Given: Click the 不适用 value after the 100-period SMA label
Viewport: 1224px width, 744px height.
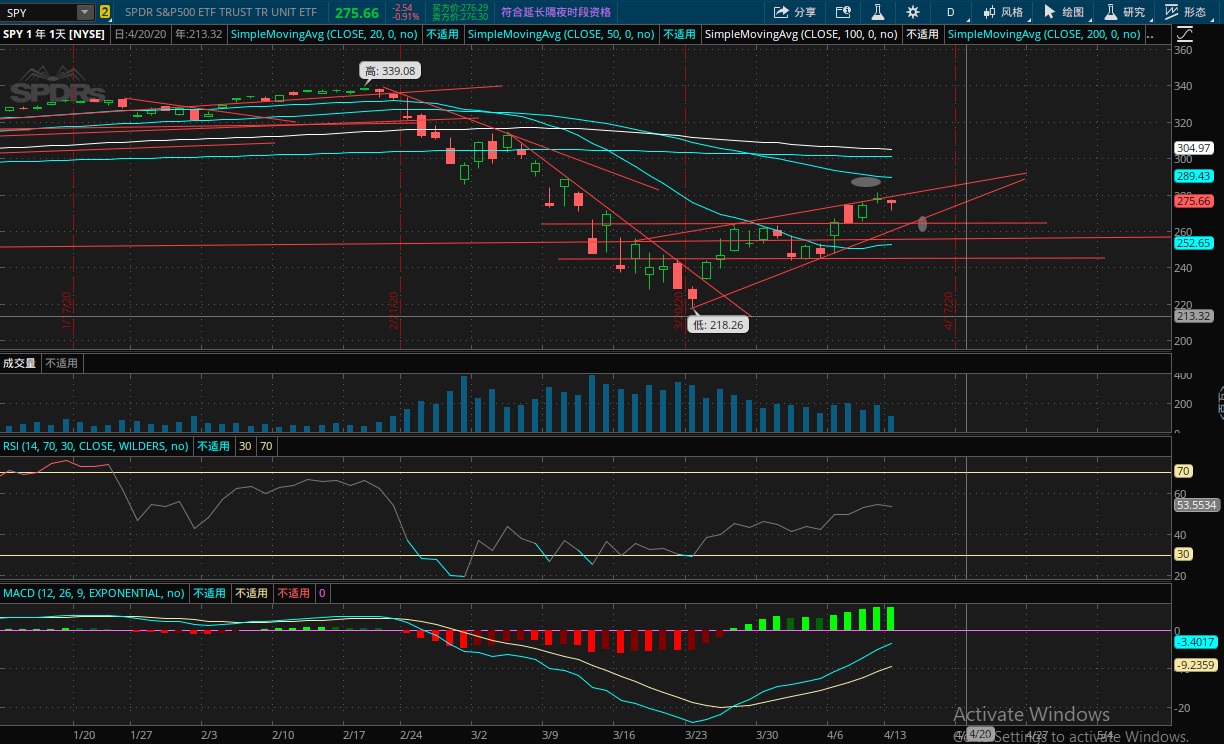Looking at the screenshot, I should [922, 34].
